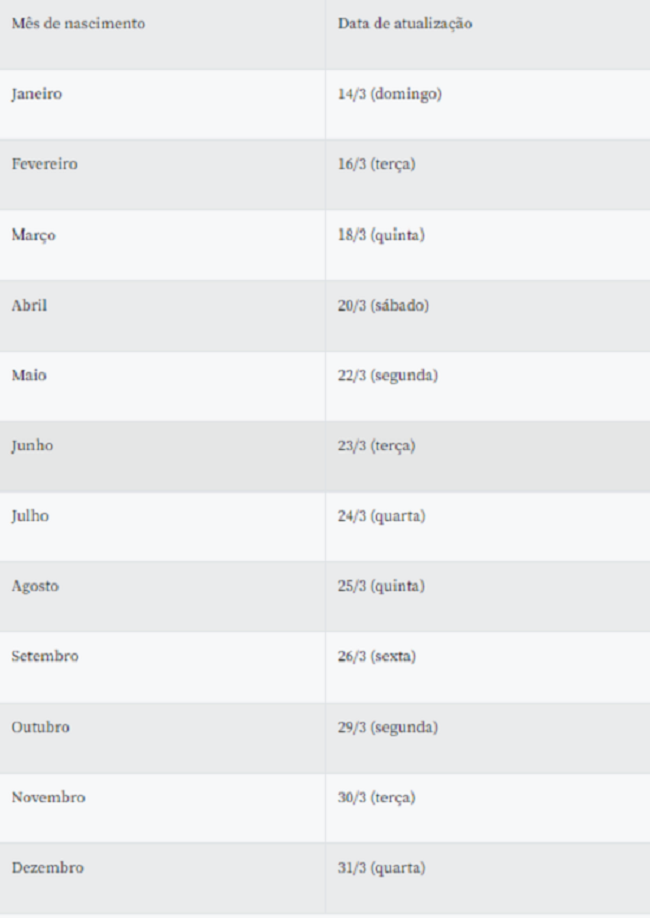Select the Abril month cell
Screen dimensions: 650x918
point(162,316)
